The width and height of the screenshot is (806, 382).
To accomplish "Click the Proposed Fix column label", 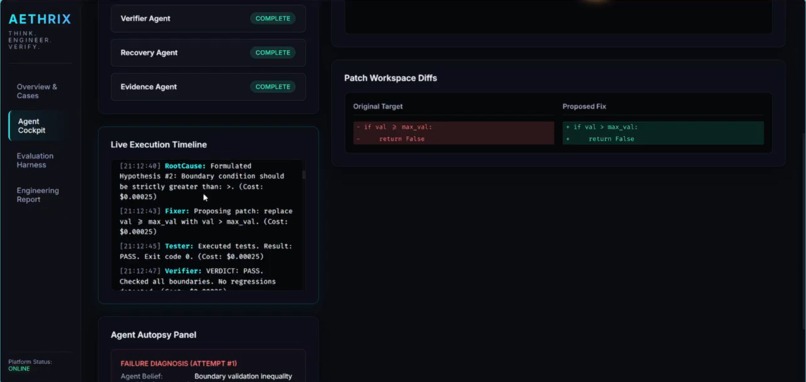I will [584, 106].
